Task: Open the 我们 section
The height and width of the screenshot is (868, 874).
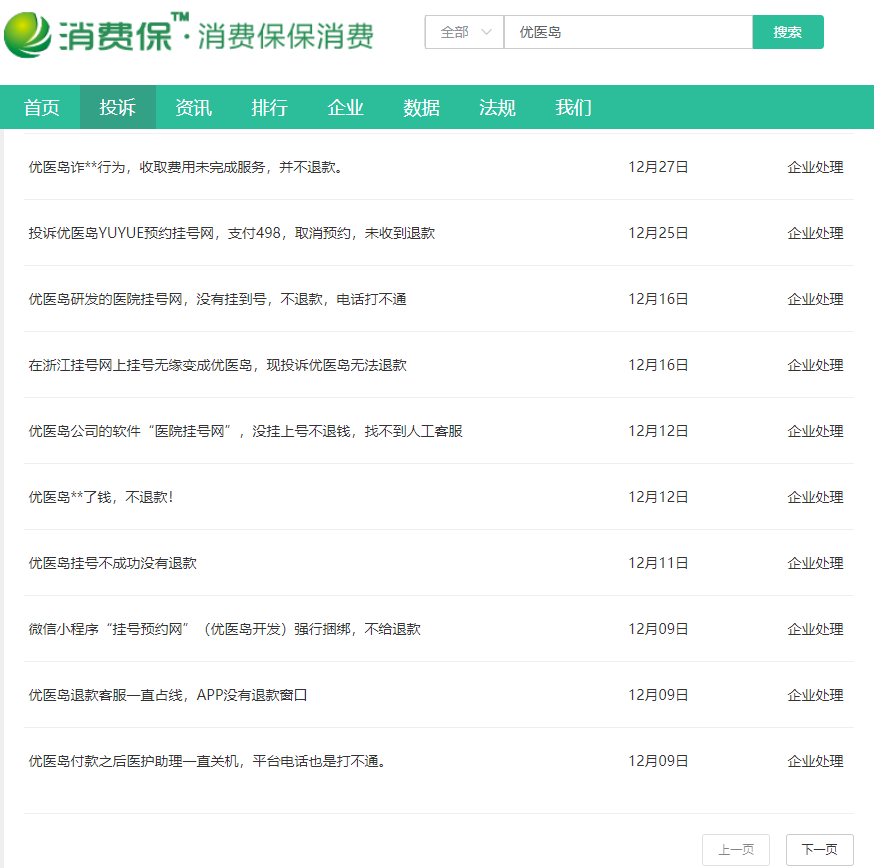Action: coord(572,109)
